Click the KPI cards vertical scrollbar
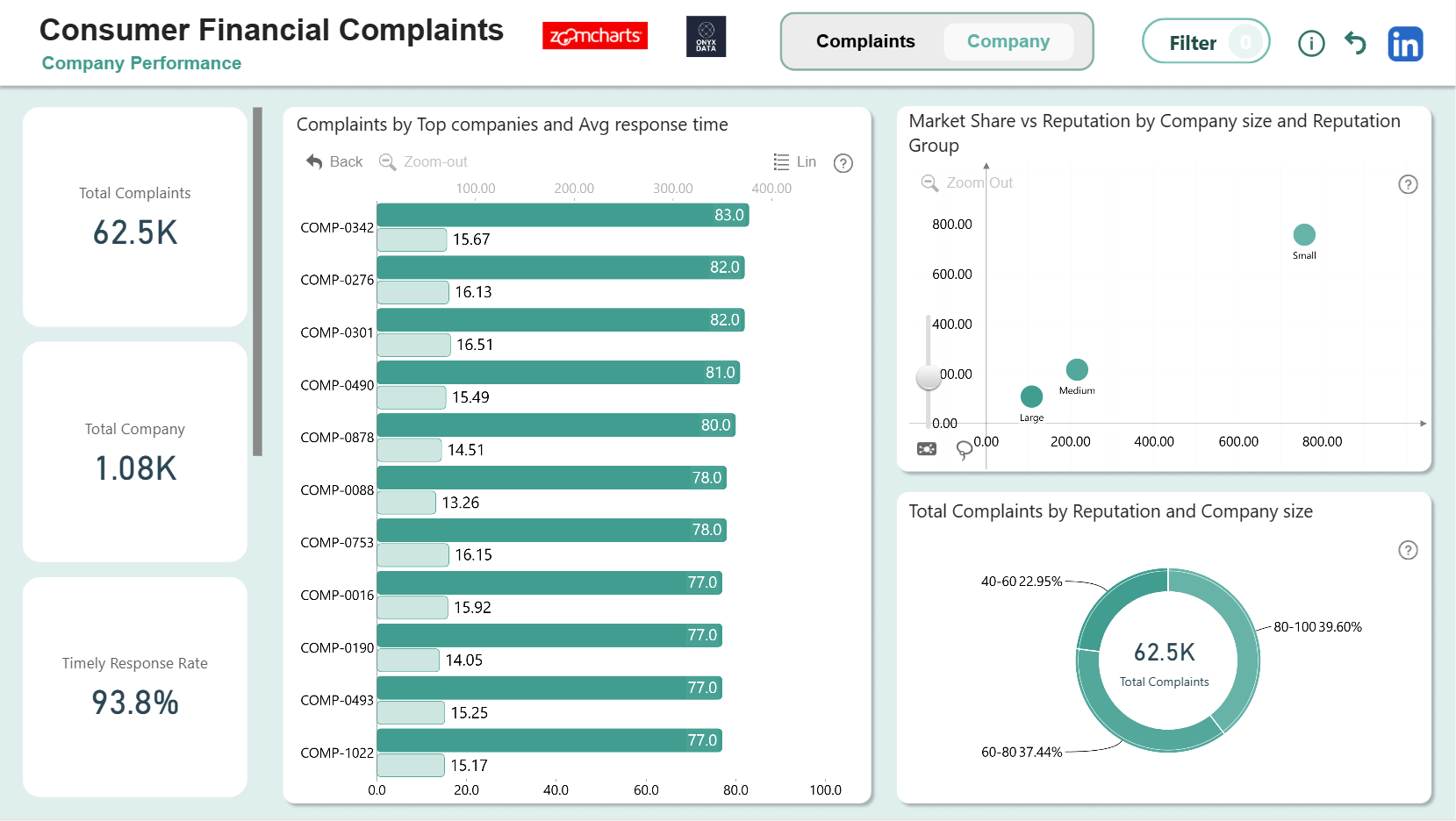This screenshot has height=821, width=1456. pyautogui.click(x=257, y=282)
